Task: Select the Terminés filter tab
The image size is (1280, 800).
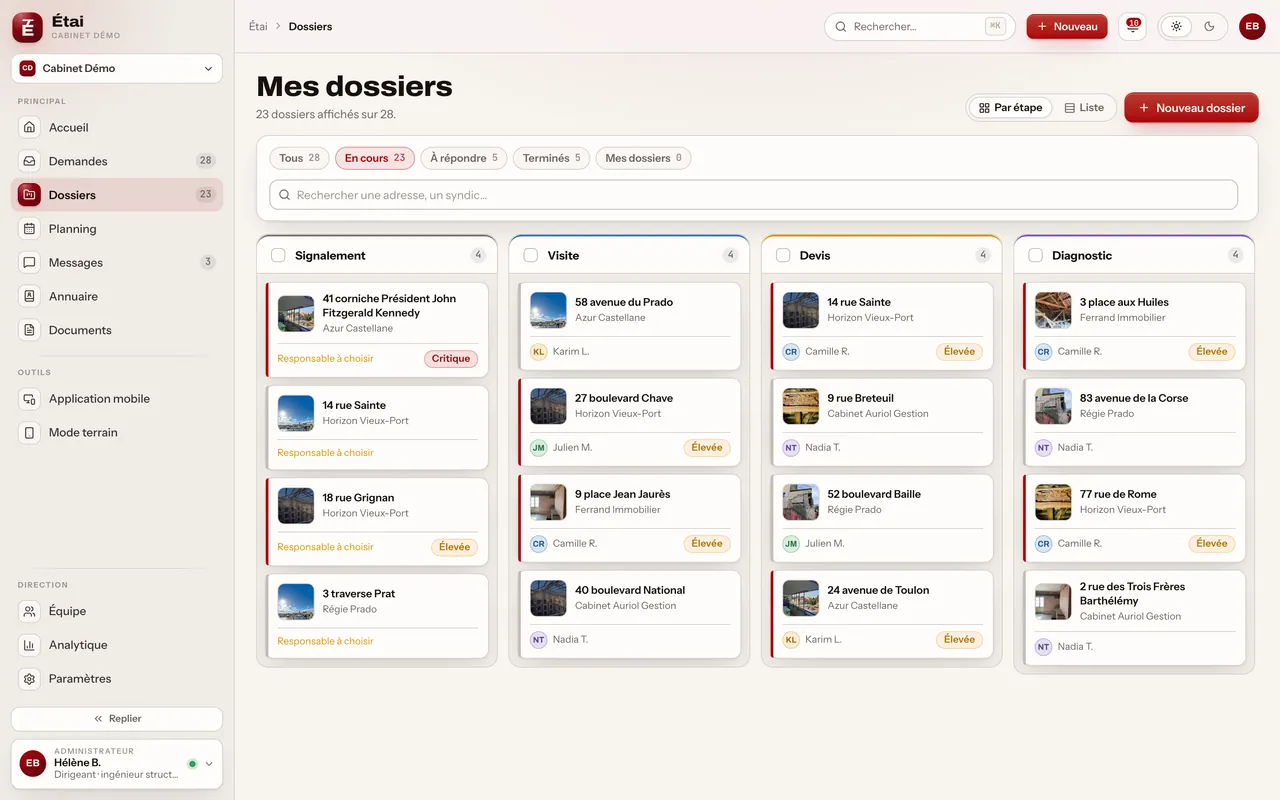Action: point(551,158)
